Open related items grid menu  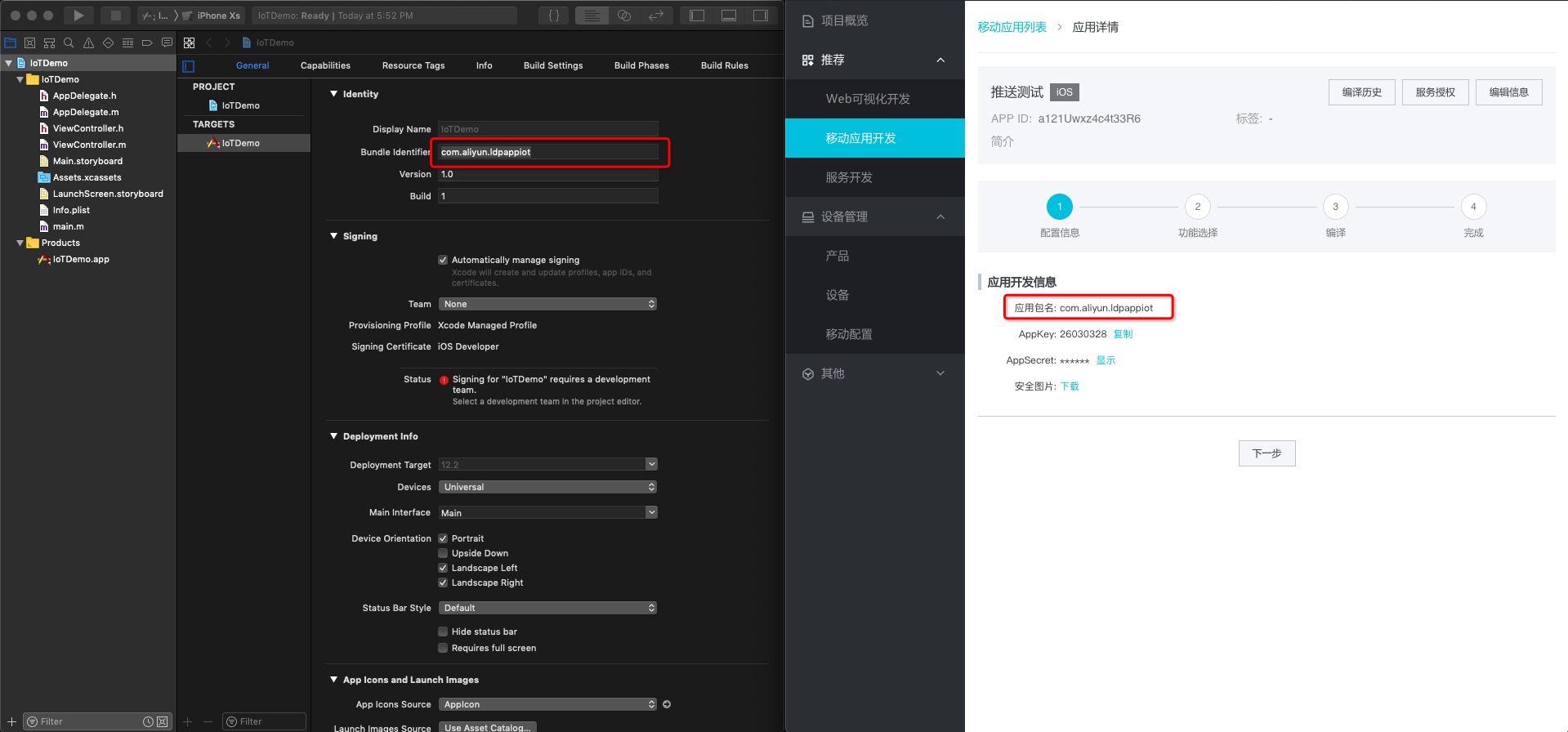click(190, 42)
